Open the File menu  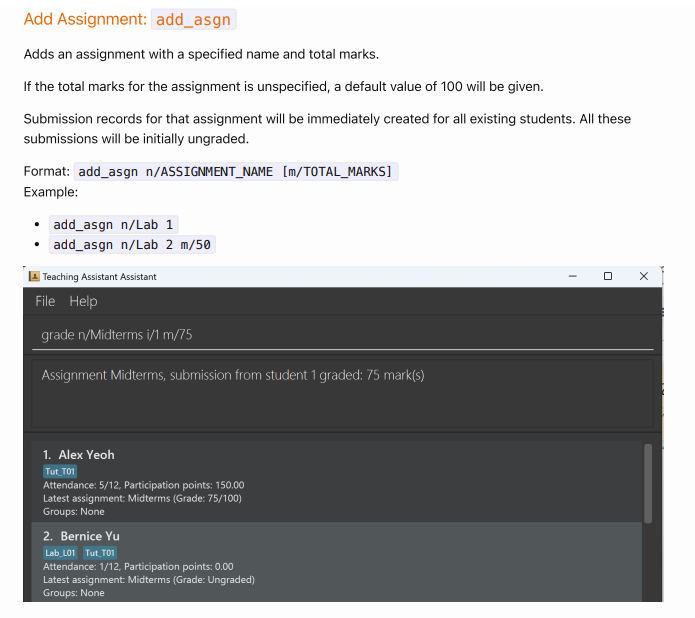tap(45, 301)
